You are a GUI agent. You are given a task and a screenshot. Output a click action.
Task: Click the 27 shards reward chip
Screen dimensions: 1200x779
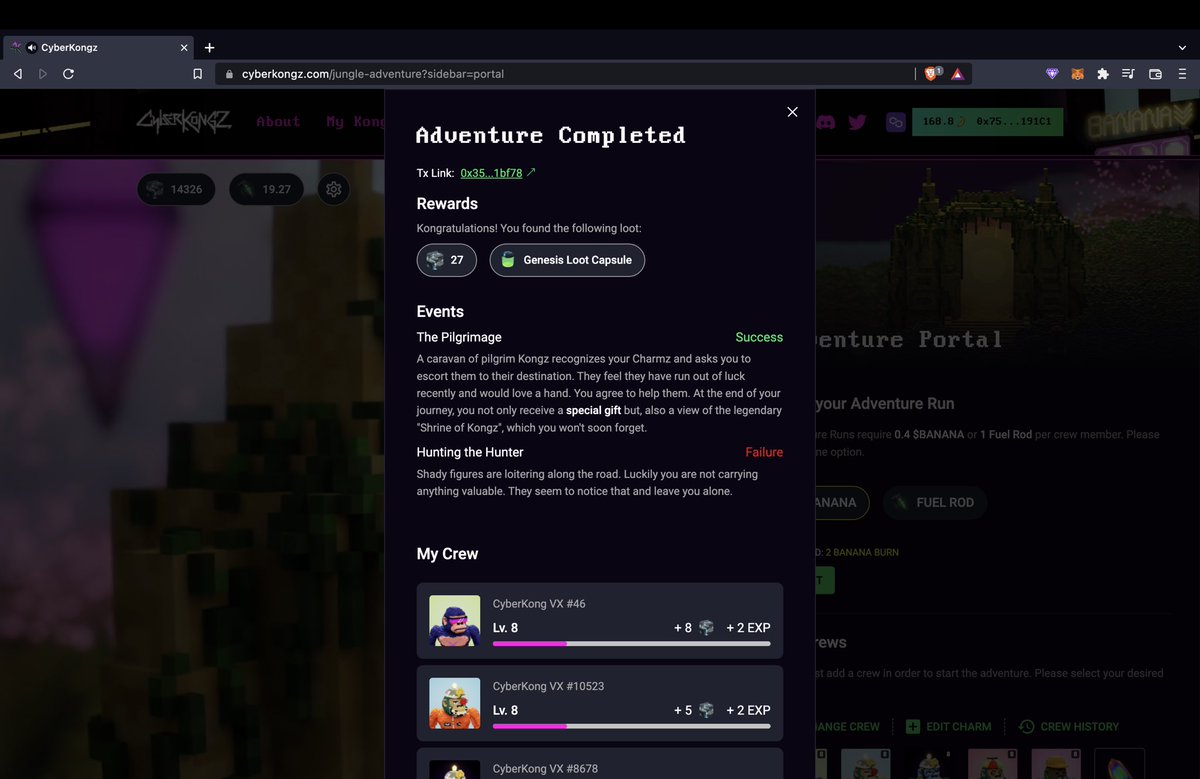(447, 260)
